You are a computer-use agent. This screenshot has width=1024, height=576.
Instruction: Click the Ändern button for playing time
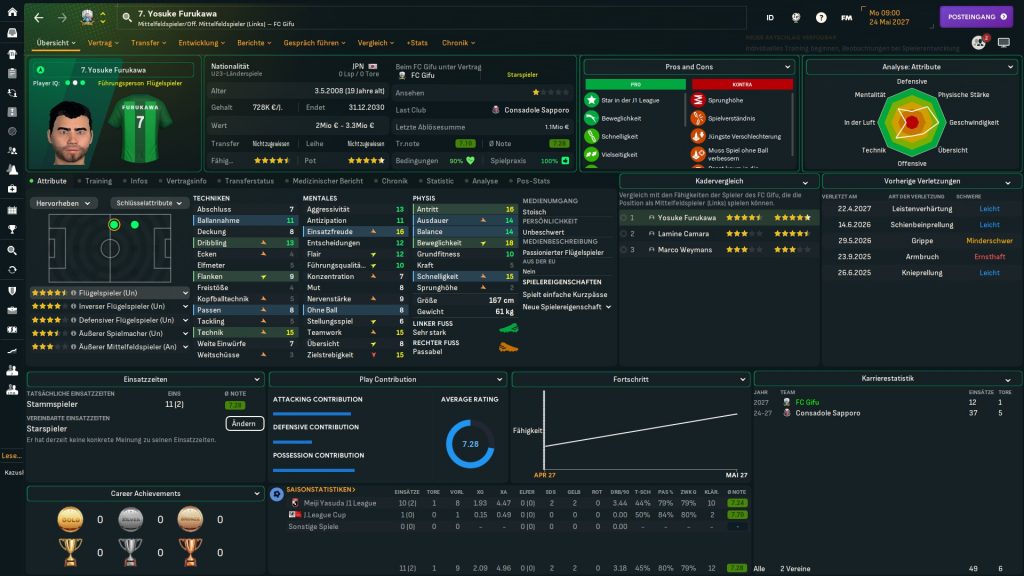(244, 423)
